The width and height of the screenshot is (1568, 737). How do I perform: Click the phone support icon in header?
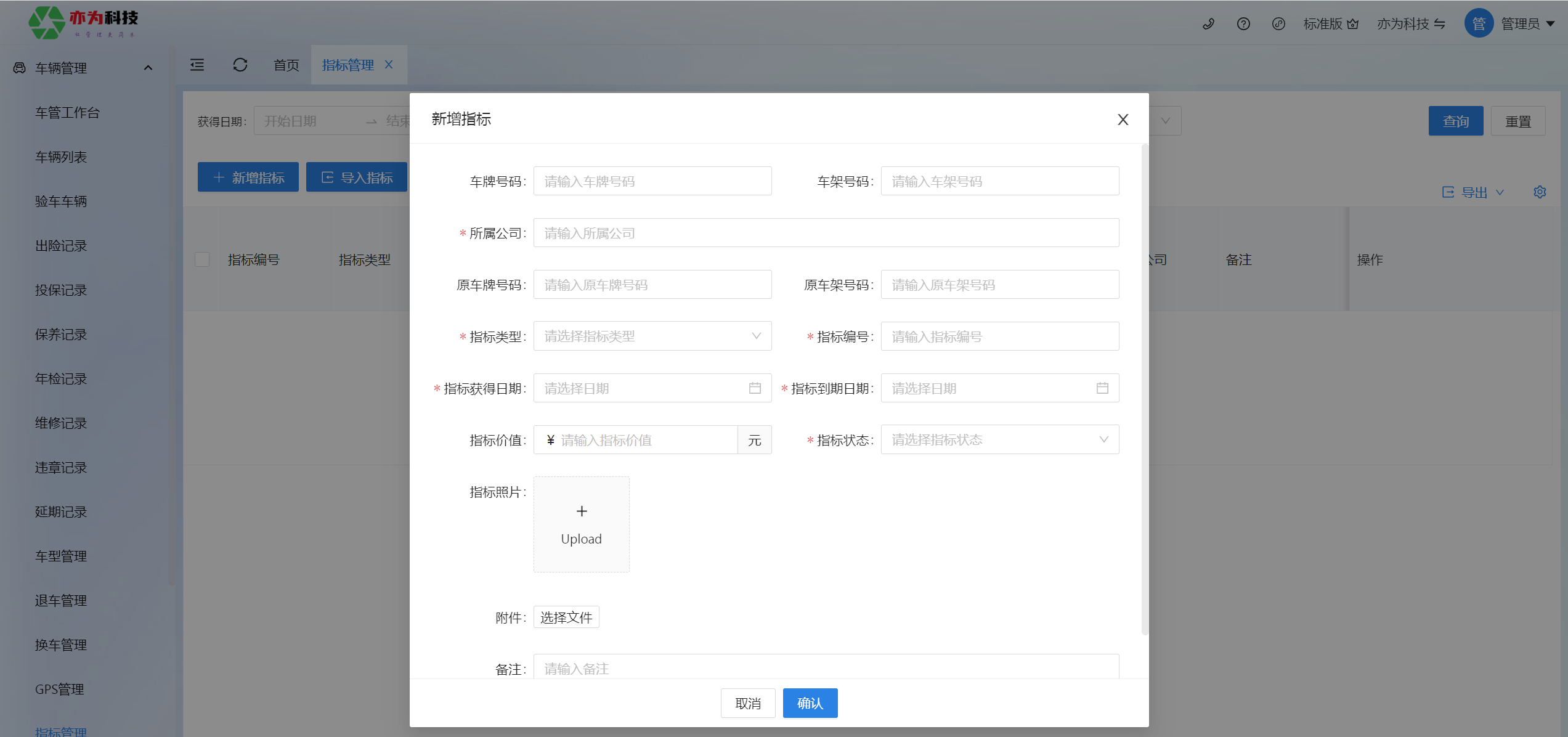(1208, 23)
